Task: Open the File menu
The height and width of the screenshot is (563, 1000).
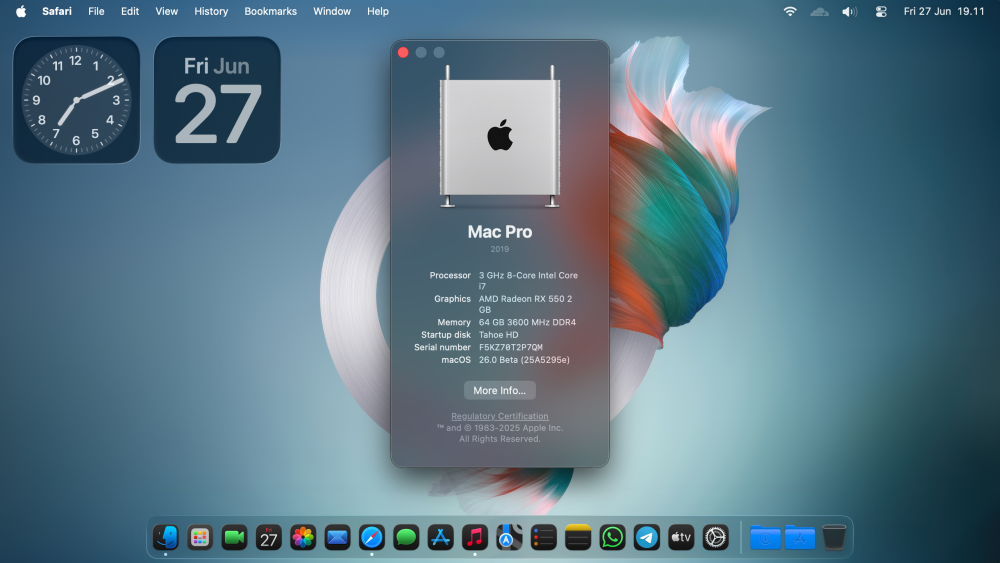Action: [x=96, y=11]
